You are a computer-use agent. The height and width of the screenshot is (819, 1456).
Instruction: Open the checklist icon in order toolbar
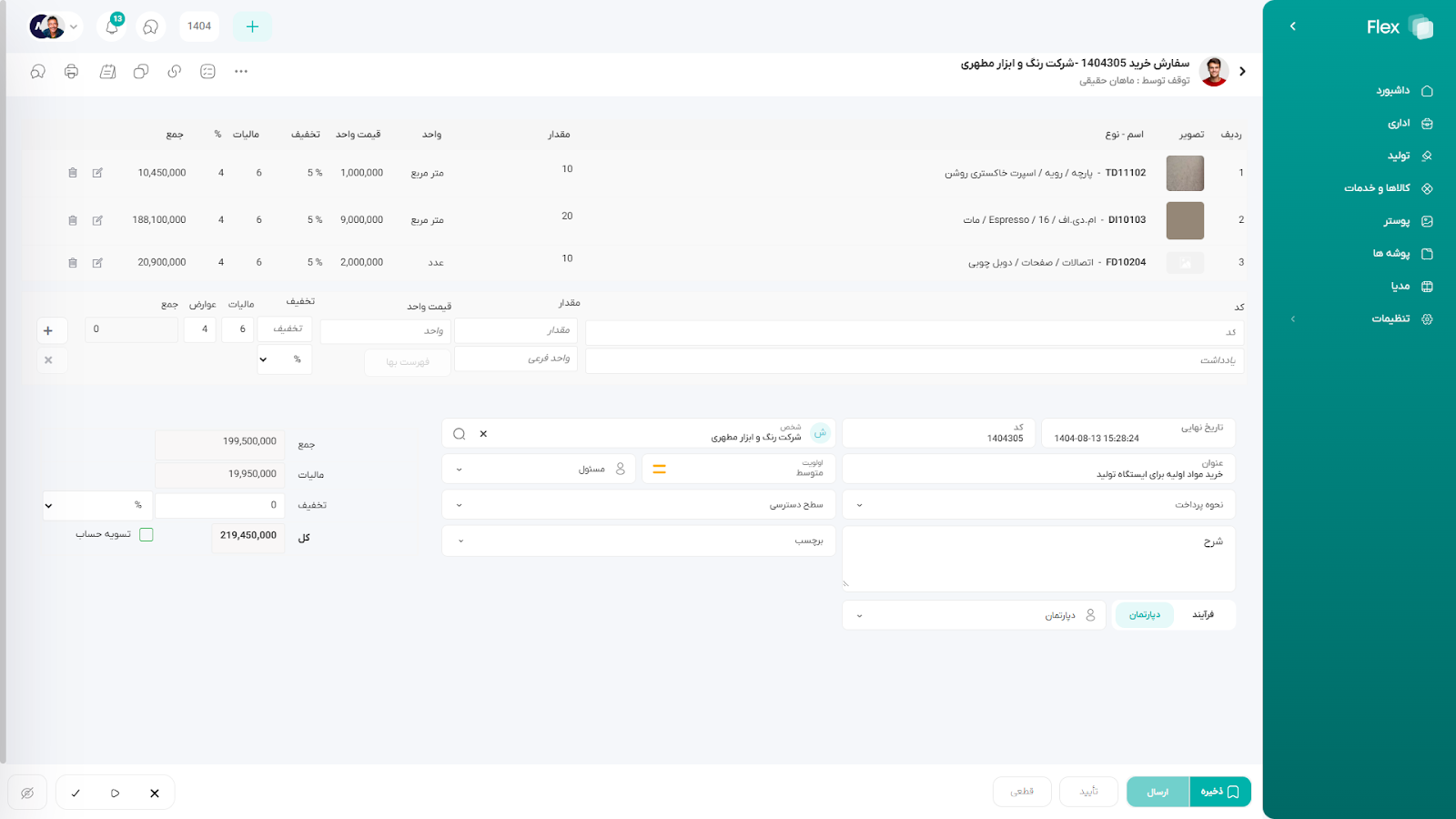pos(207,71)
